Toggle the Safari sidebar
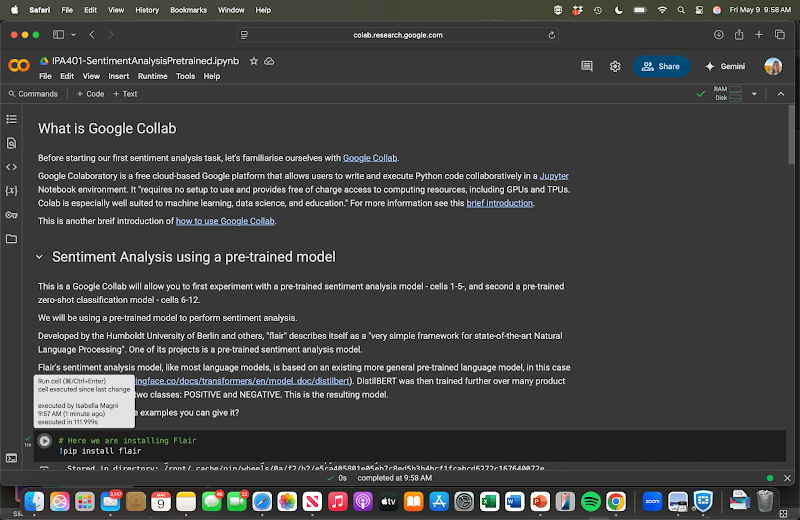The width and height of the screenshot is (800, 520). point(58,35)
